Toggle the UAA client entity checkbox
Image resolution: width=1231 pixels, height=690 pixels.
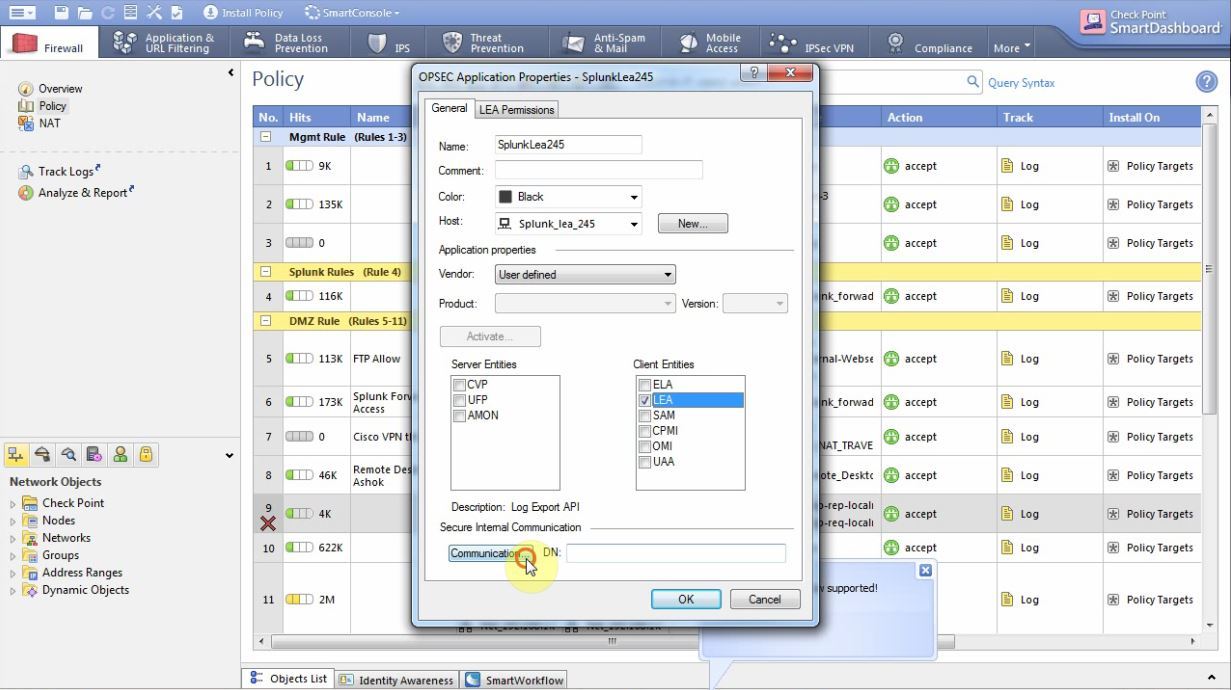click(644, 461)
